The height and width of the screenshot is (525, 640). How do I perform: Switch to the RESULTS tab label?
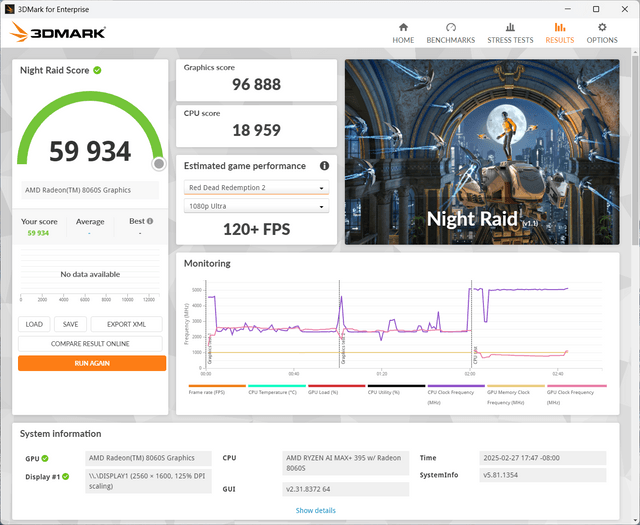pyautogui.click(x=560, y=40)
